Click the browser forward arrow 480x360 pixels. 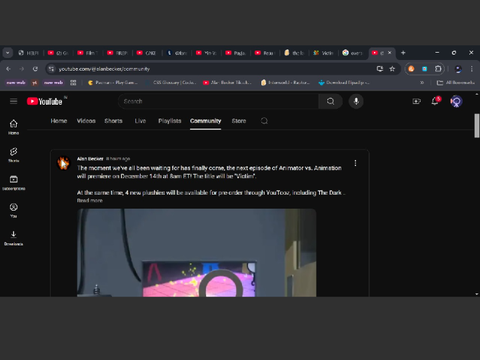(x=22, y=69)
